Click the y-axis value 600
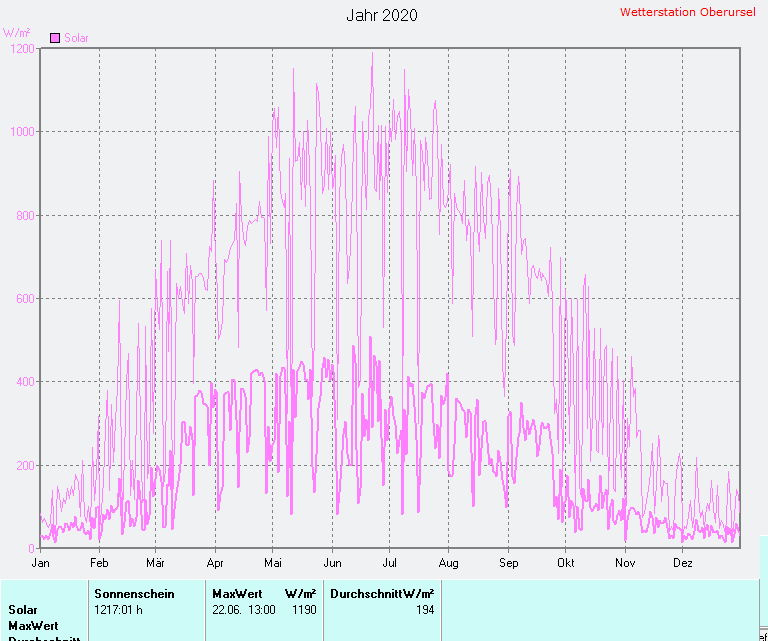The height and width of the screenshot is (641, 768). pos(25,299)
